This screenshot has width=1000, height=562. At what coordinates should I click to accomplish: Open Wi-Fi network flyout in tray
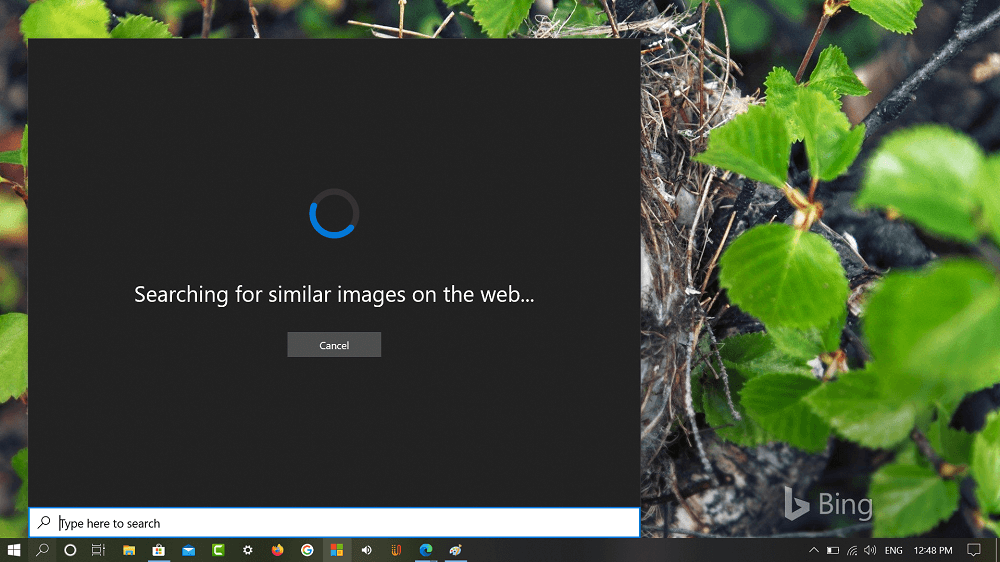click(x=851, y=550)
